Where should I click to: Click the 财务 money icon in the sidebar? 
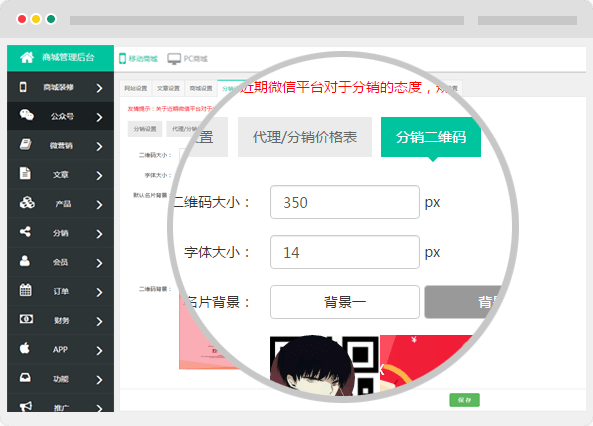26,319
